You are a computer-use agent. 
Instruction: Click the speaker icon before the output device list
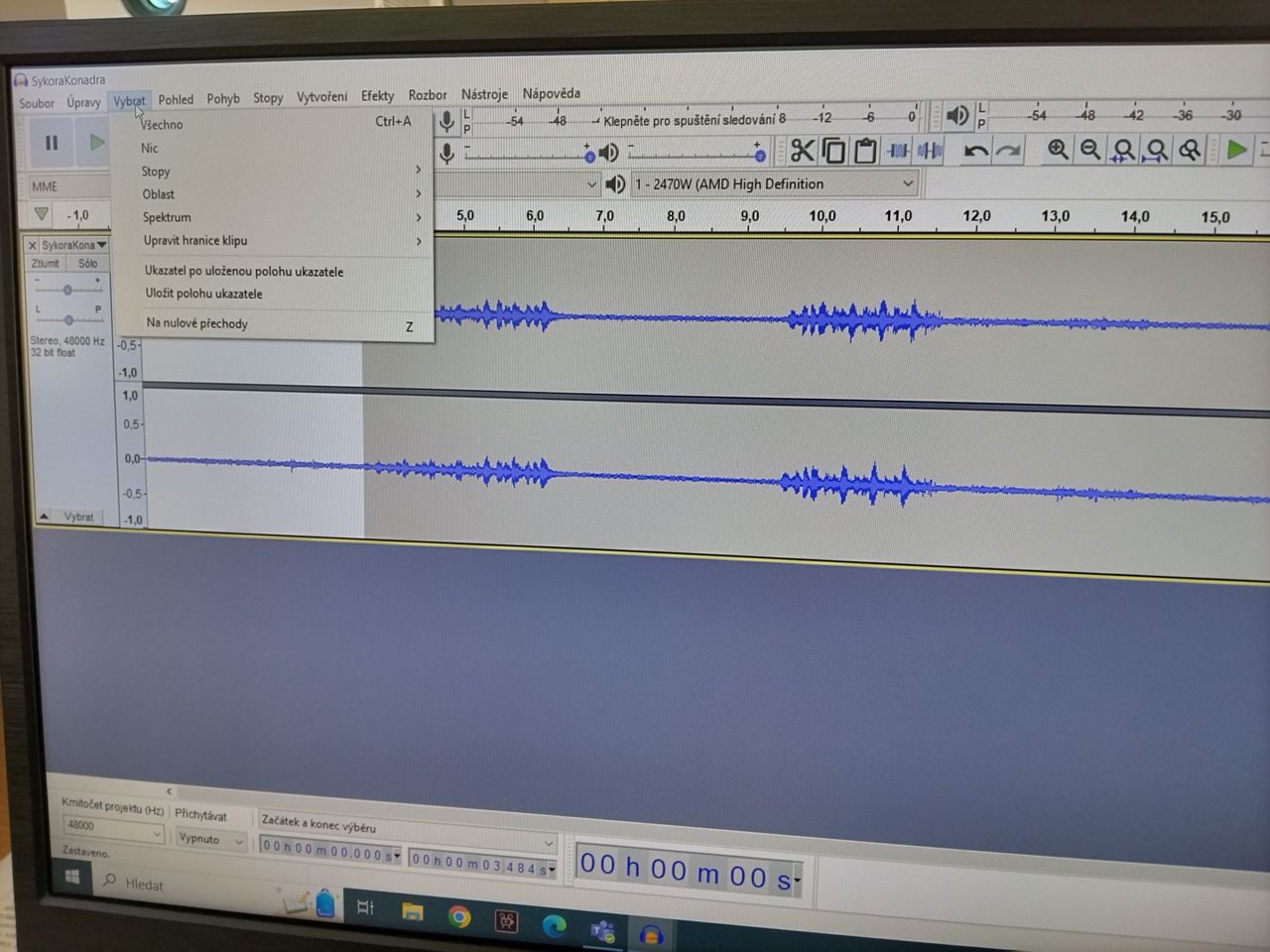(x=615, y=184)
